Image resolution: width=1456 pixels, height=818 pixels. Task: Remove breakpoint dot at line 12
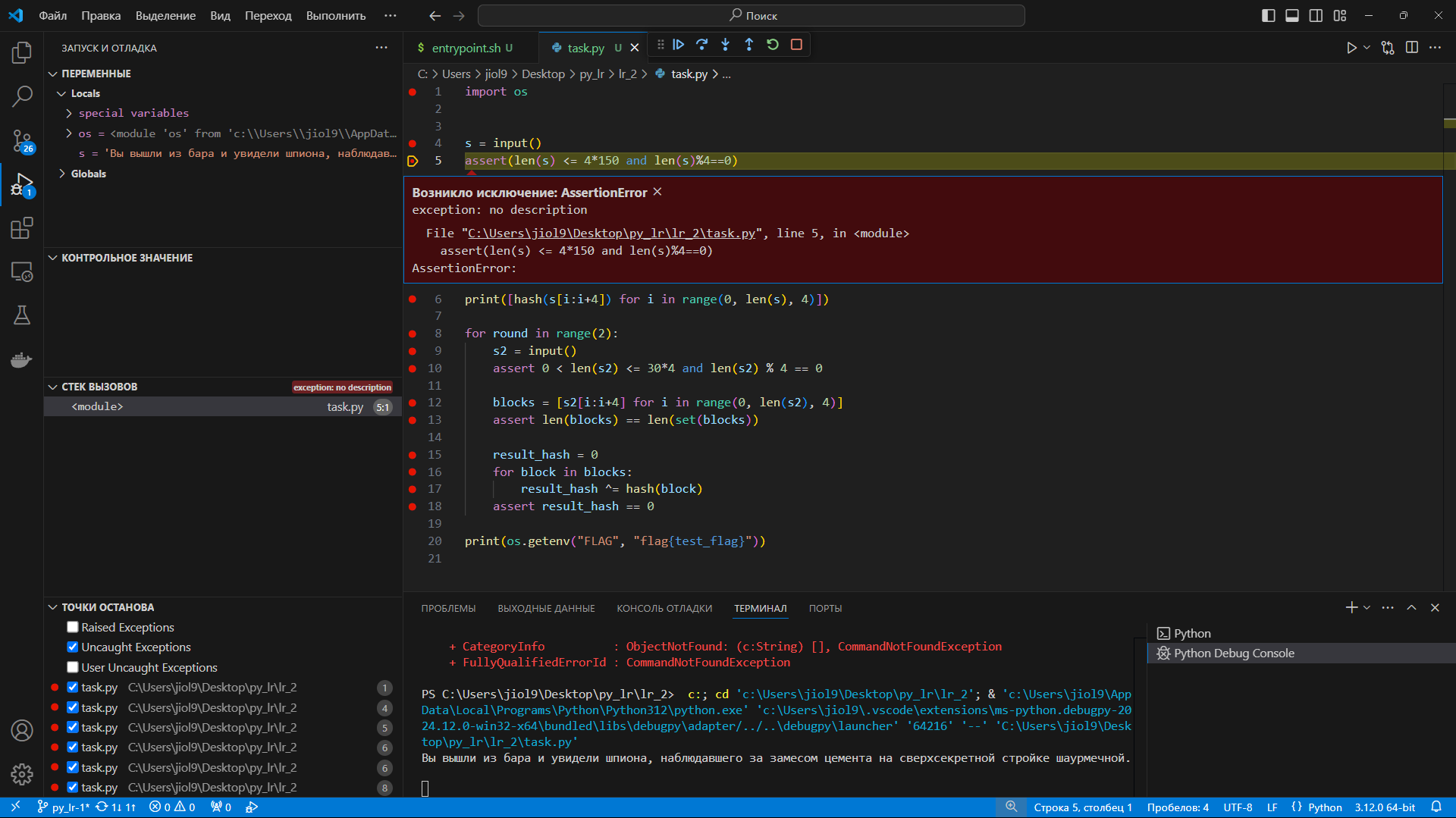(413, 403)
